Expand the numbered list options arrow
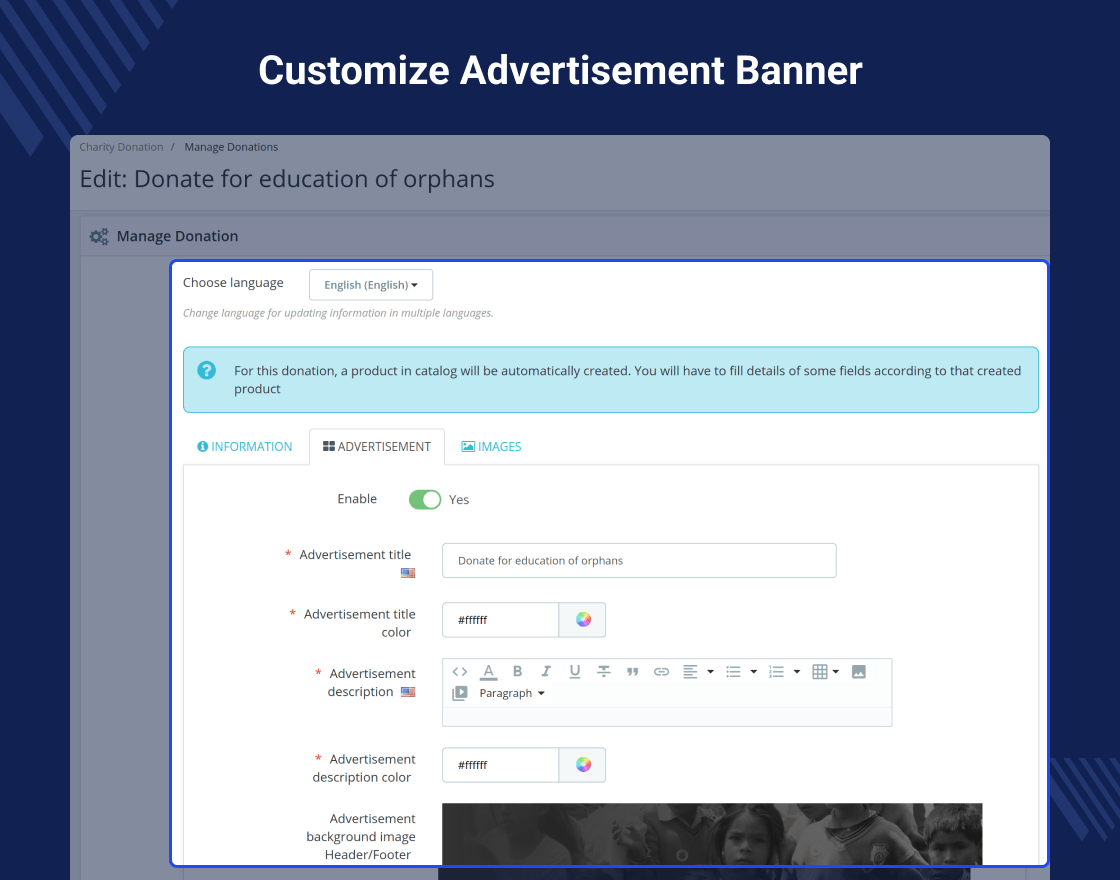1120x880 pixels. (796, 671)
